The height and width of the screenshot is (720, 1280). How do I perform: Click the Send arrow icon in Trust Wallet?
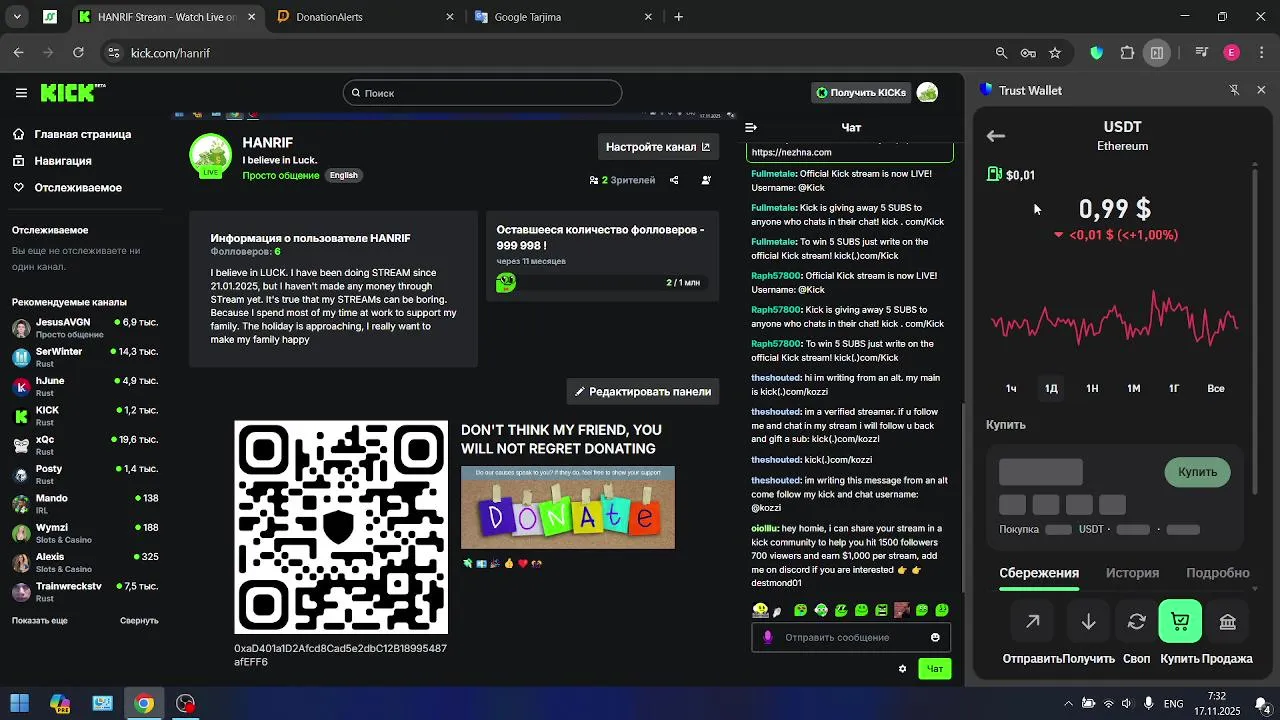click(1033, 622)
